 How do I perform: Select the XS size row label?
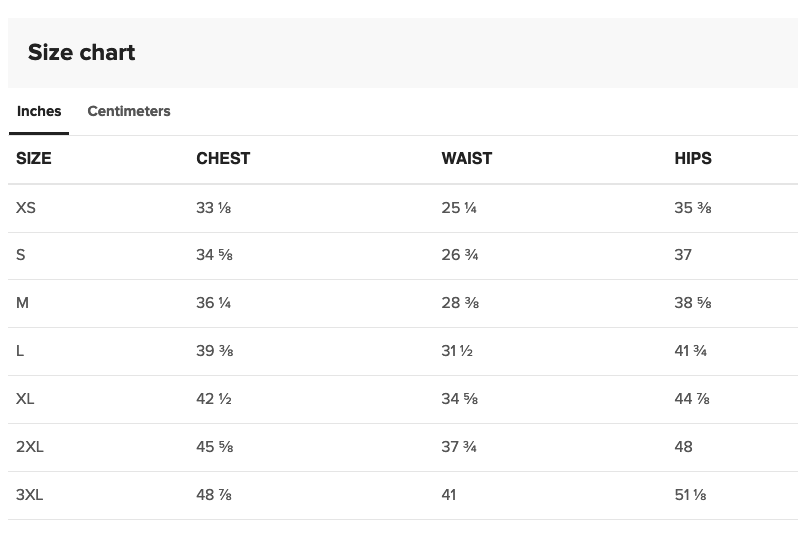pyautogui.click(x=25, y=208)
